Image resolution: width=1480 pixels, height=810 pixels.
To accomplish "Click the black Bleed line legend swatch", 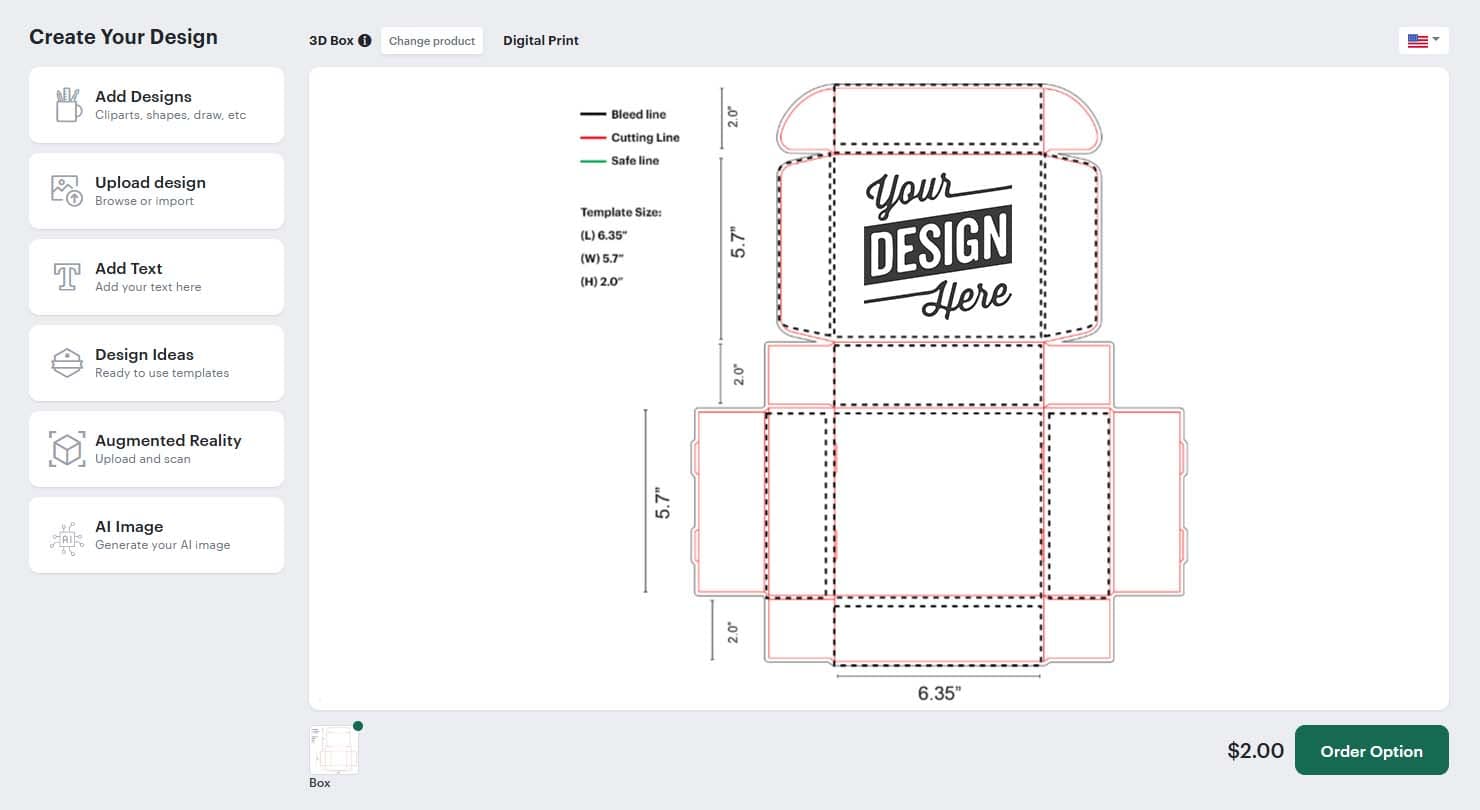I will [x=593, y=115].
